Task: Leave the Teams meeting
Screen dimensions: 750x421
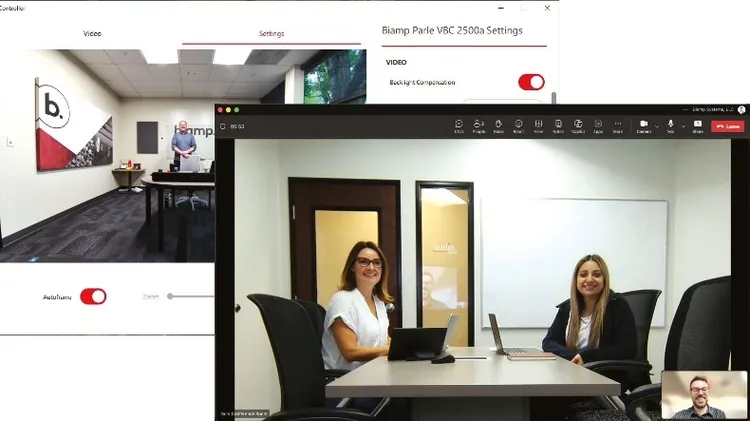Action: (728, 126)
